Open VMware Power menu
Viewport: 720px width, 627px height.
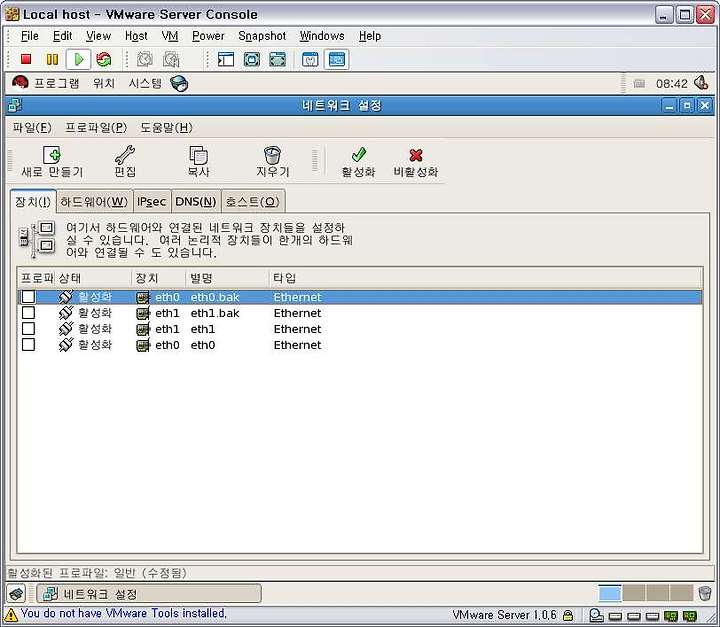coord(208,36)
